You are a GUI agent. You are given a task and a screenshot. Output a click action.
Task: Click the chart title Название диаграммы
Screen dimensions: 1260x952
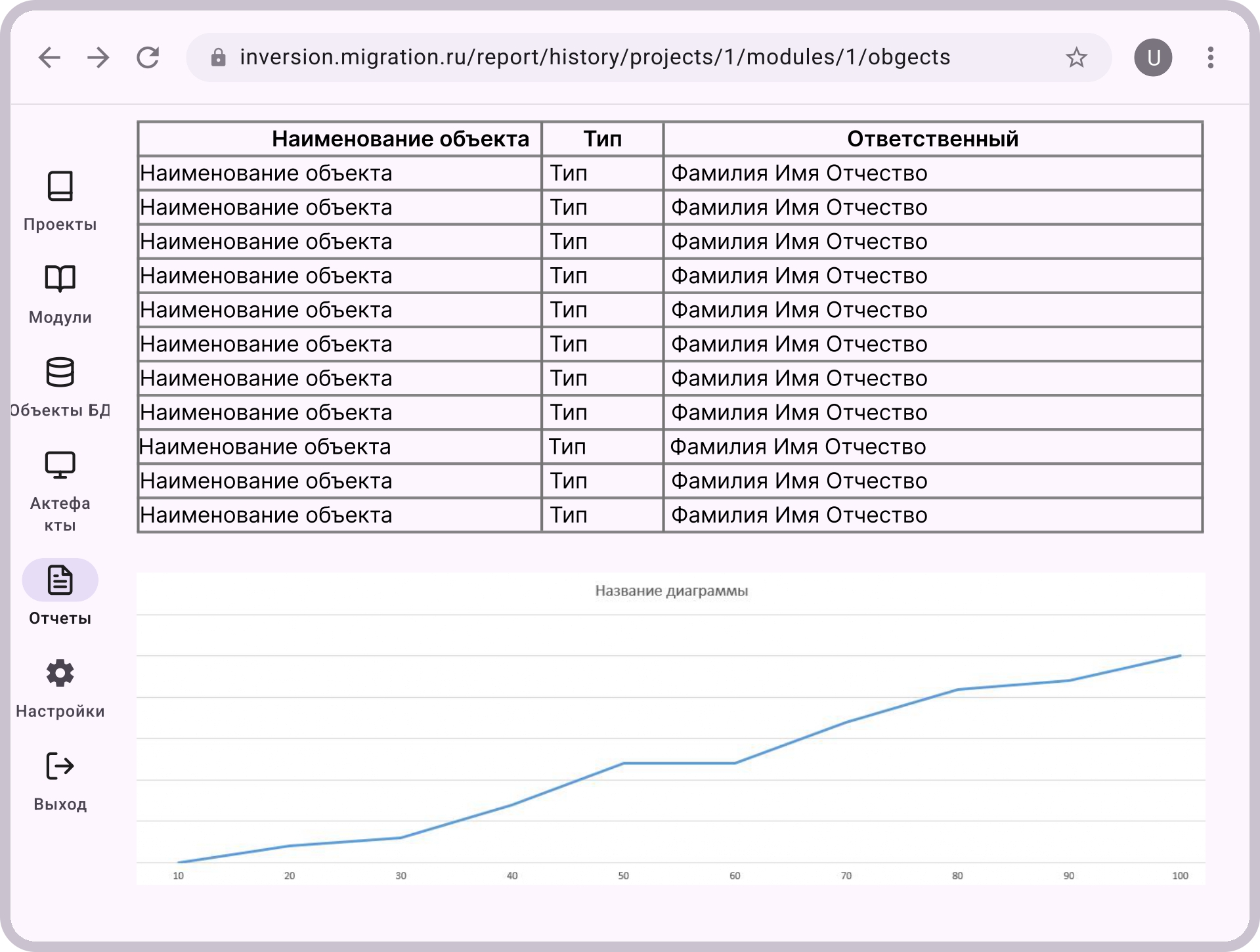(671, 591)
